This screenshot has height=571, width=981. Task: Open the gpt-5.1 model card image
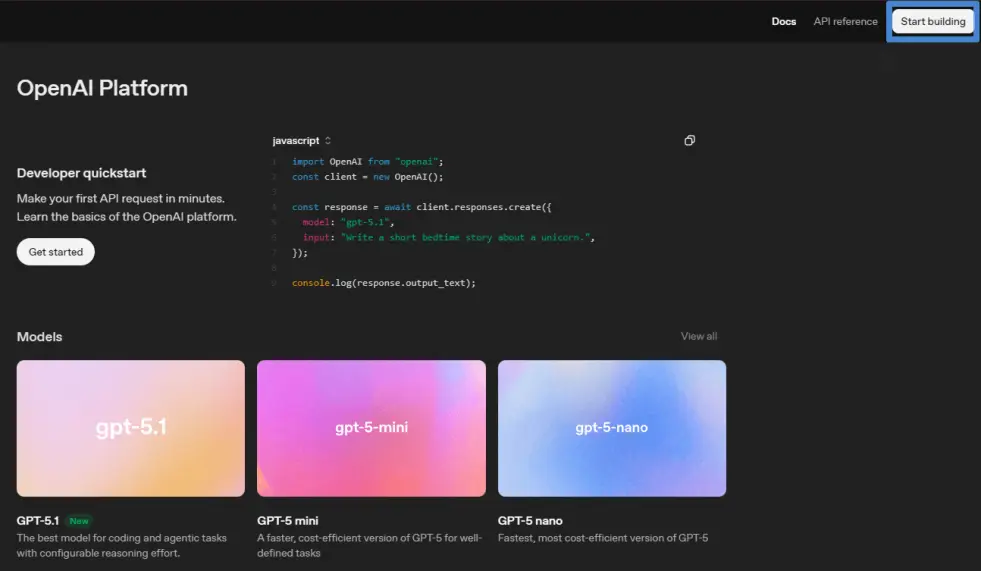pyautogui.click(x=131, y=428)
